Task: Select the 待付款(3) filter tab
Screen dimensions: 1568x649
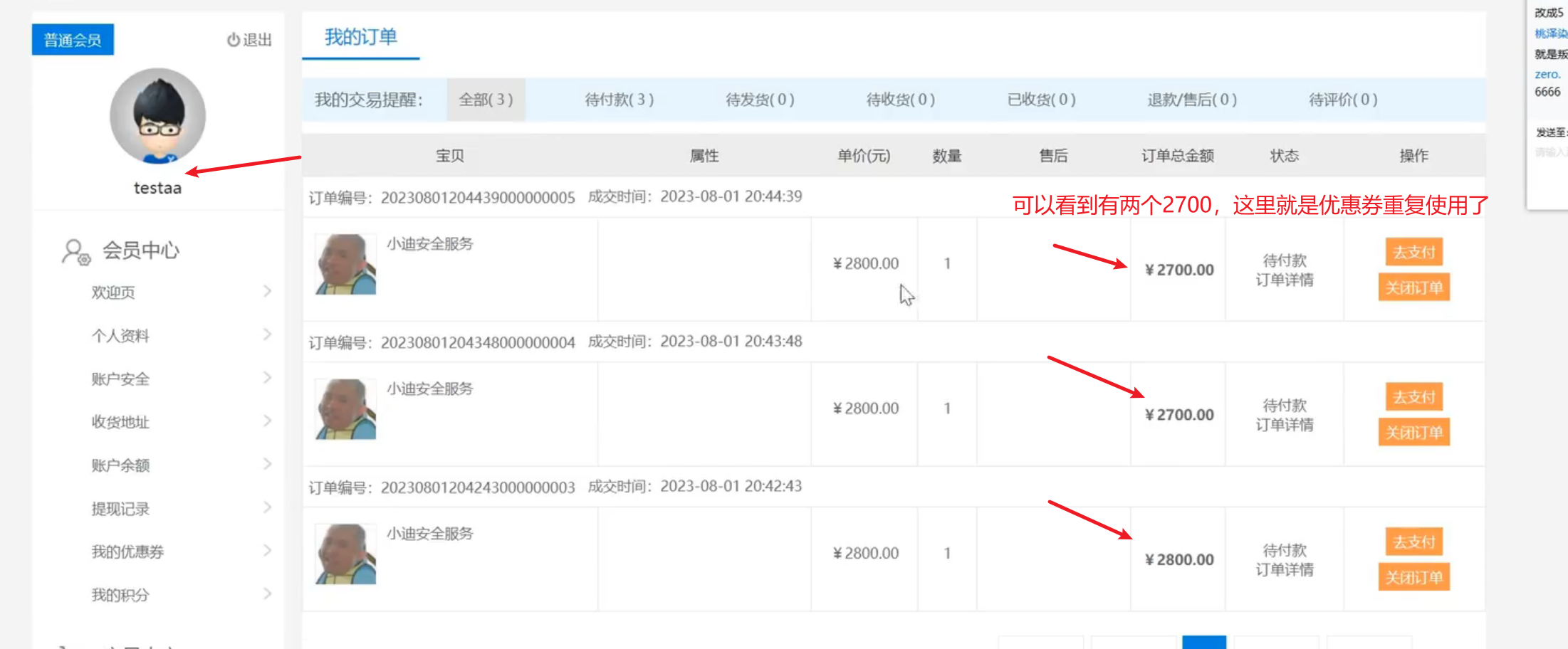Action: coord(619,100)
